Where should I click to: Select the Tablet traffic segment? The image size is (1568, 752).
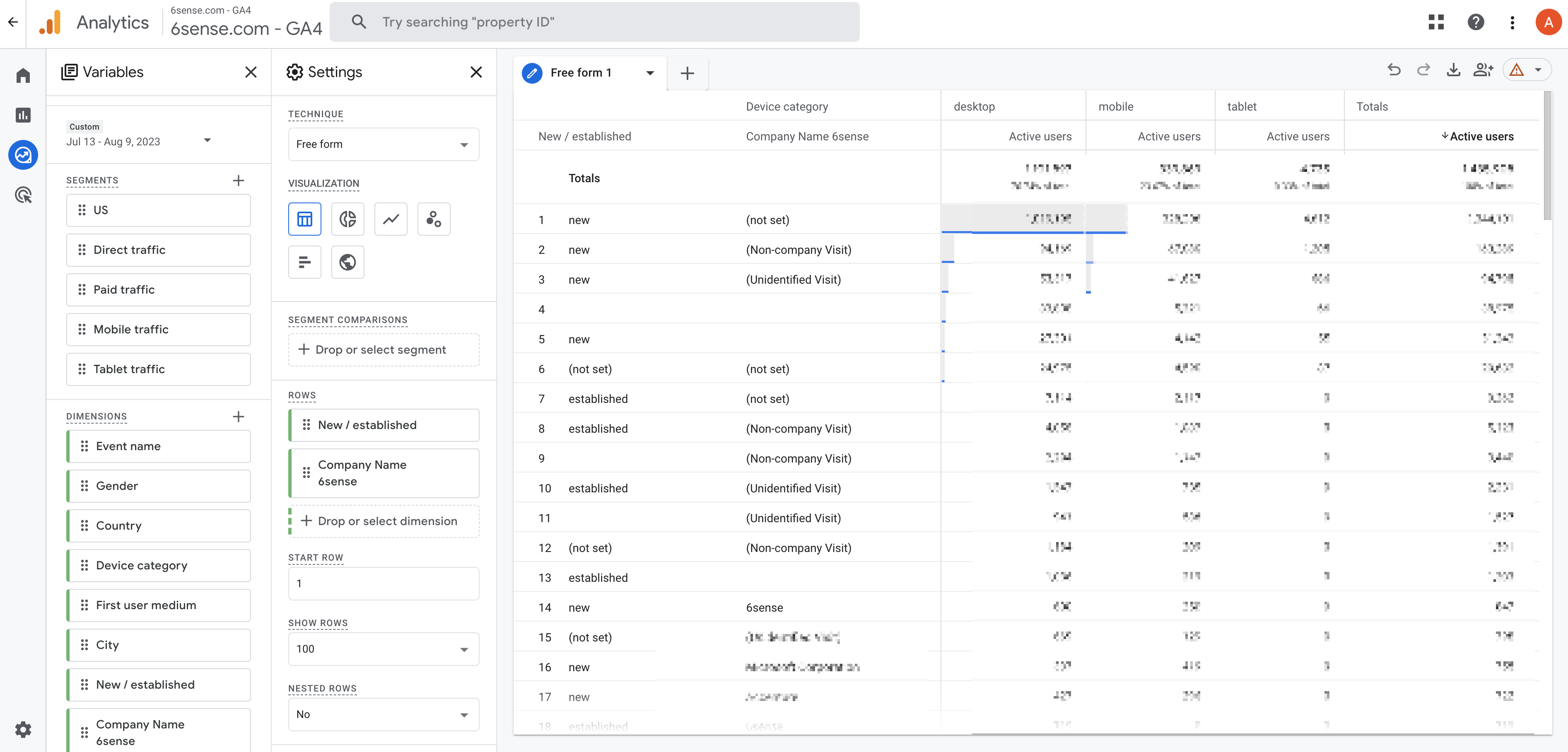click(x=158, y=369)
